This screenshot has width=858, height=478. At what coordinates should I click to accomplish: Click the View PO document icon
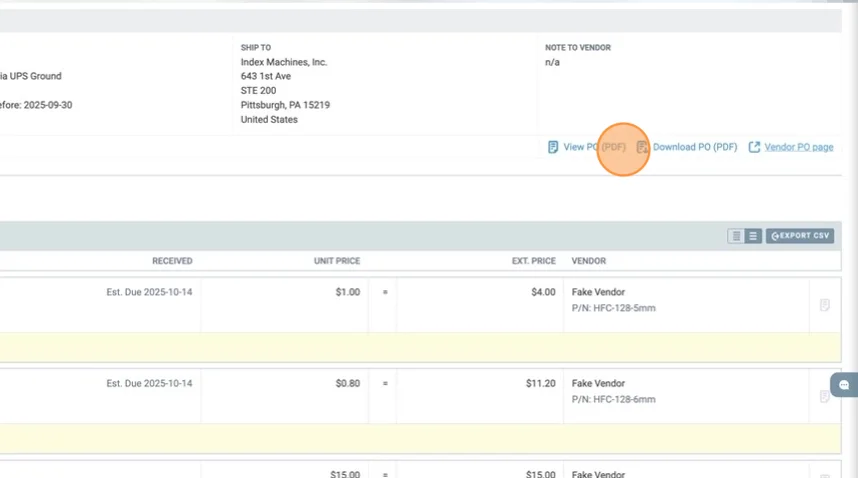point(553,147)
